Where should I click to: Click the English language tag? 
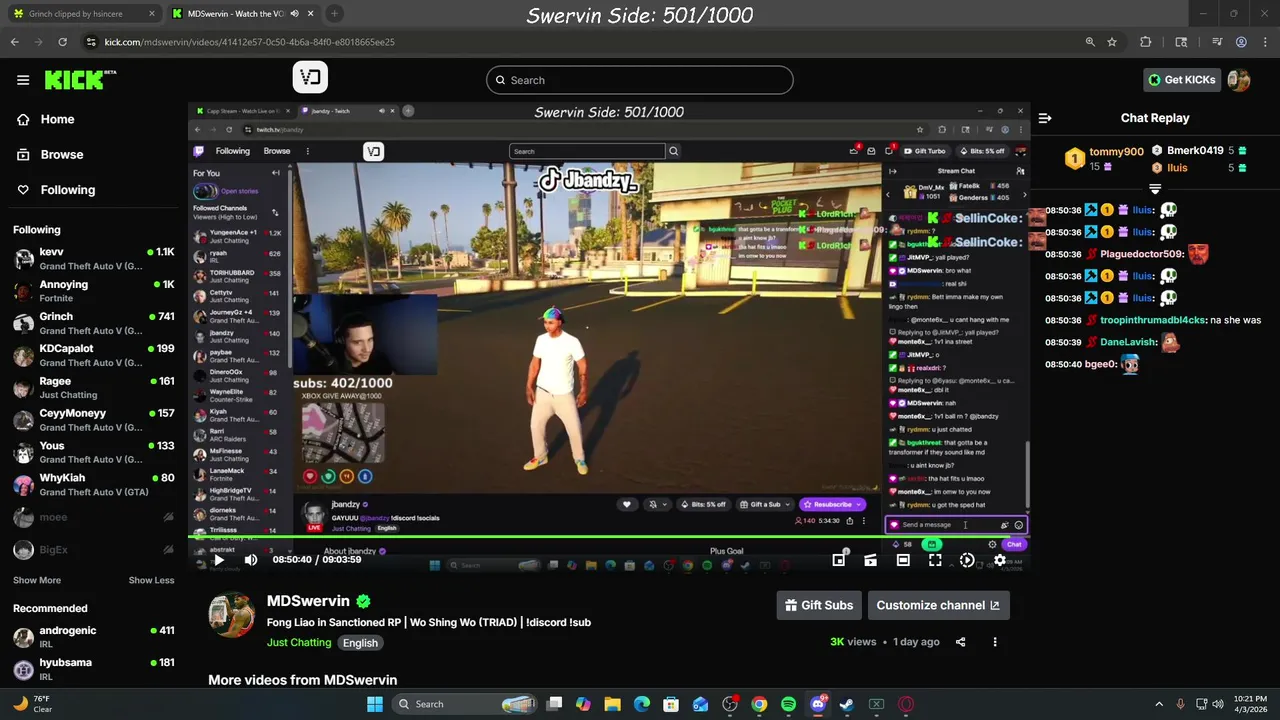coord(360,643)
